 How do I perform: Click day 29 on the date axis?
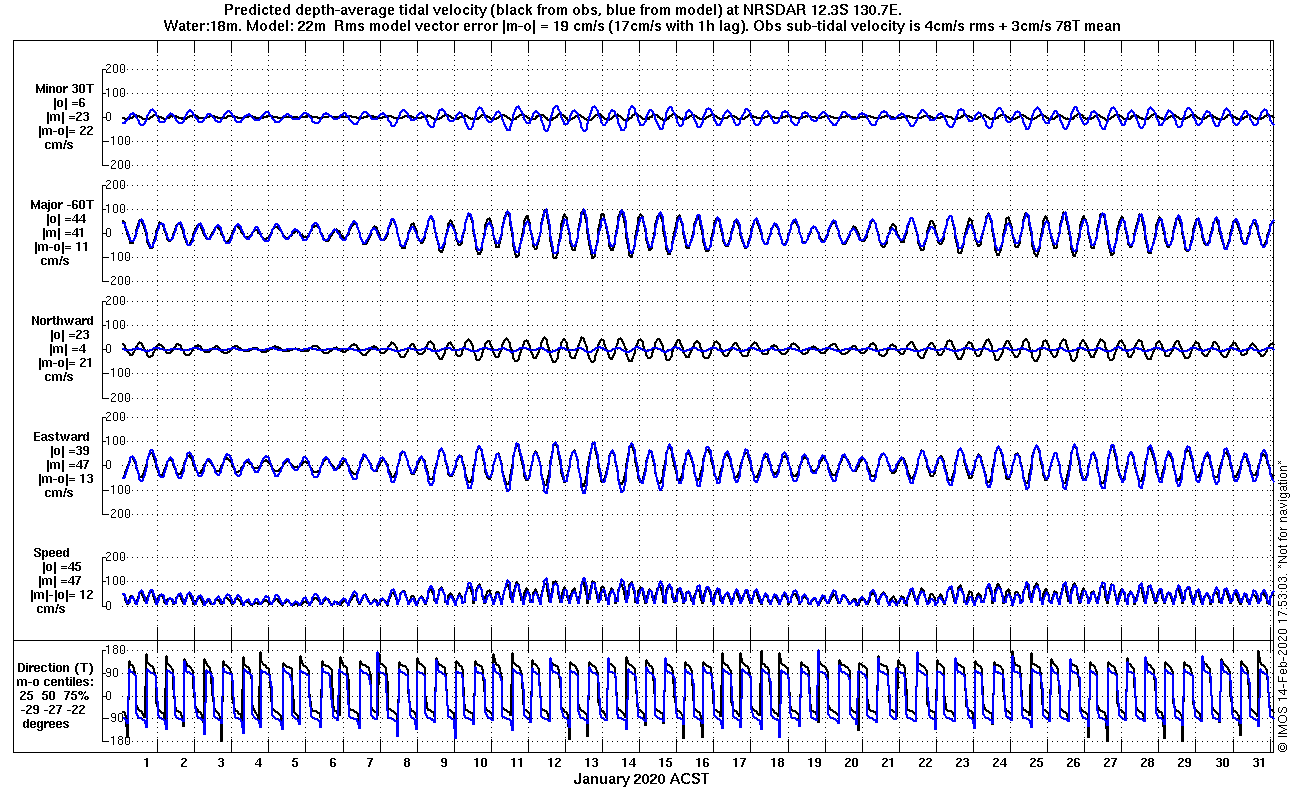[x=1184, y=762]
